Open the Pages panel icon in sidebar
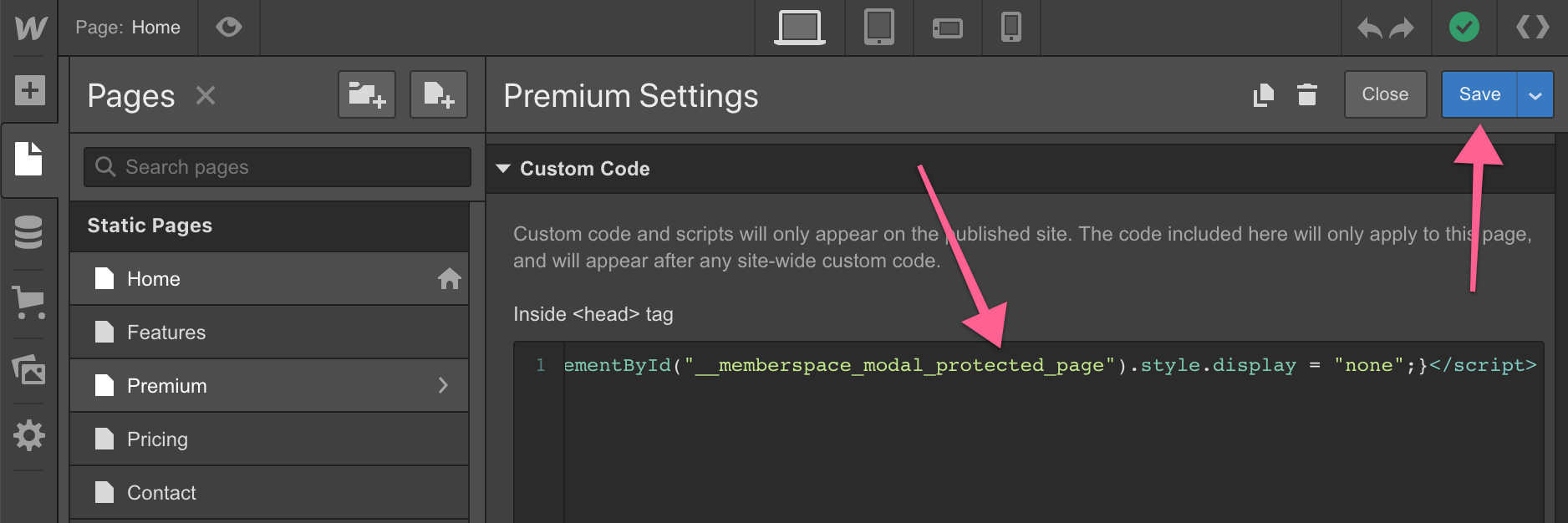 [x=29, y=159]
